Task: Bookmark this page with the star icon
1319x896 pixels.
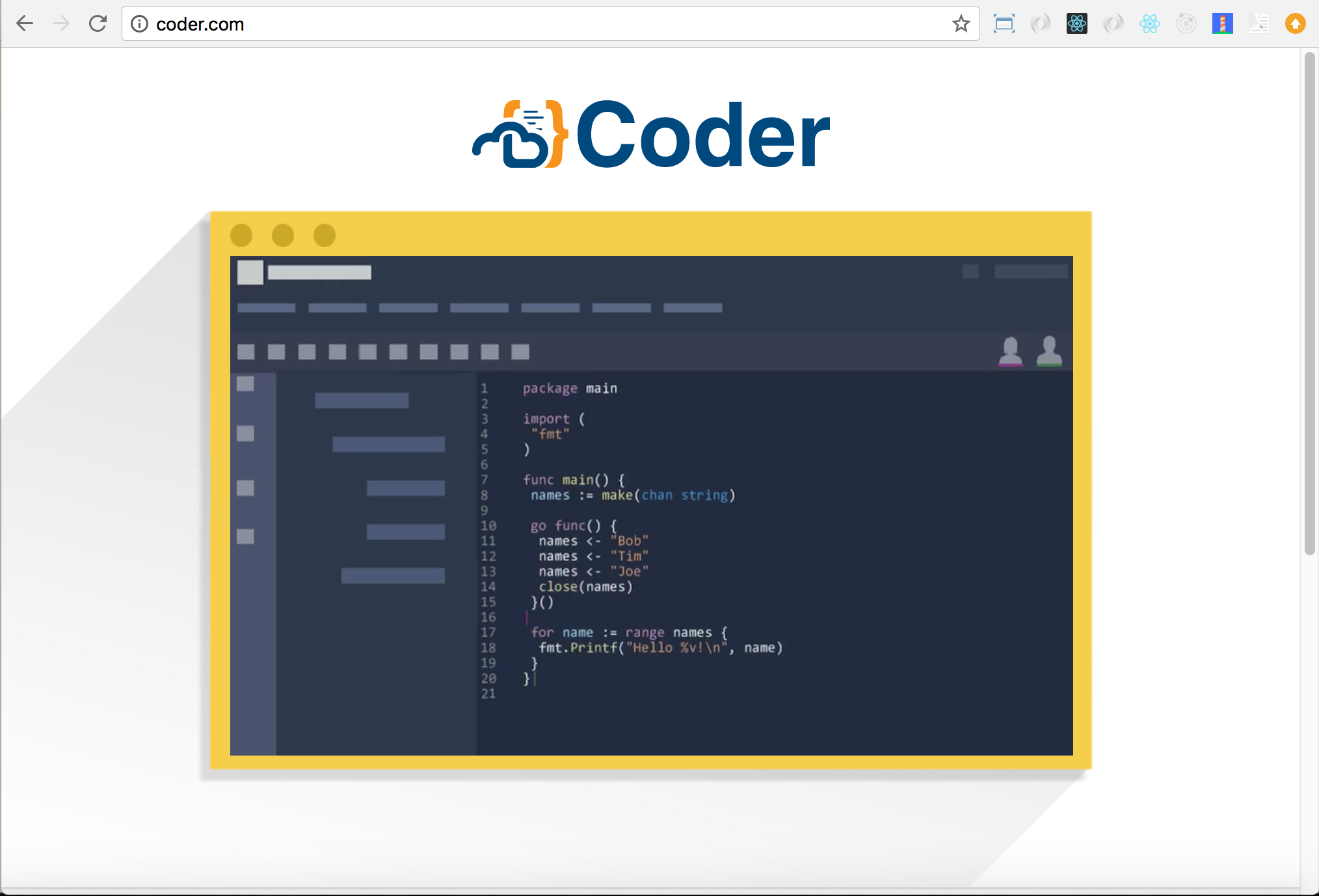Action: (961, 24)
